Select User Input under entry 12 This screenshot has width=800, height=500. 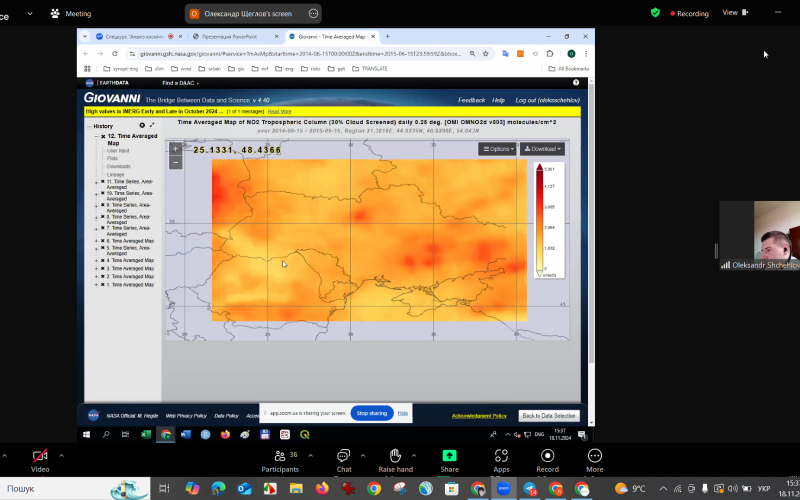tap(118, 151)
